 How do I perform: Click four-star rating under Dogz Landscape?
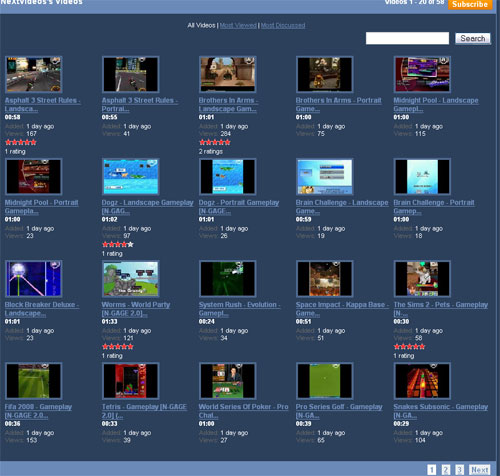click(x=118, y=244)
